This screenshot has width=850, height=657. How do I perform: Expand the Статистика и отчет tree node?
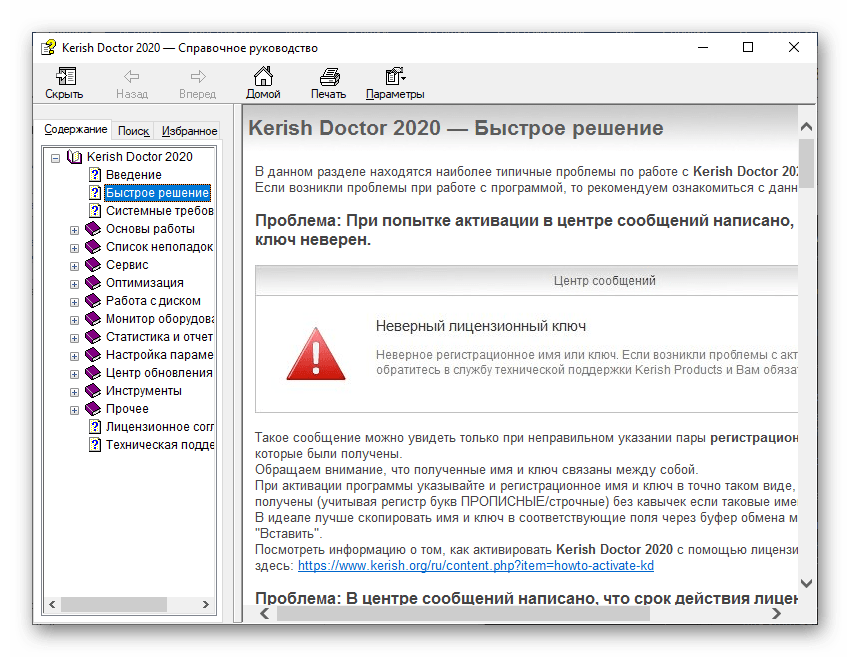point(74,338)
